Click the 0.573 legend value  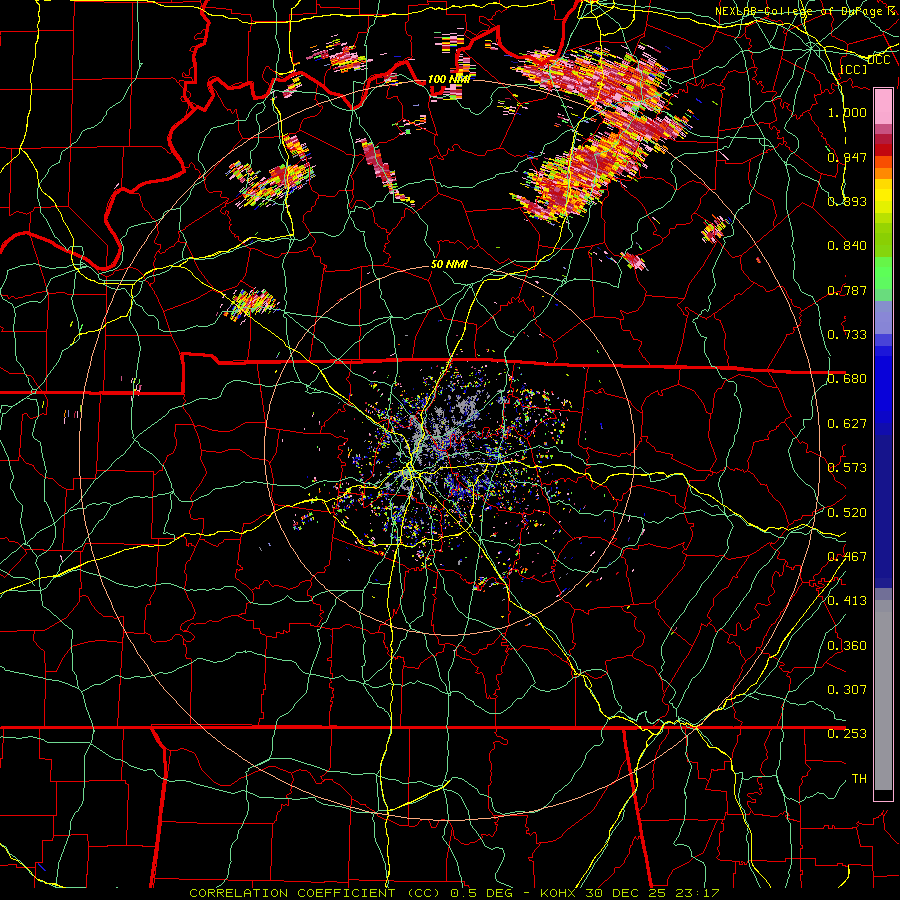847,468
